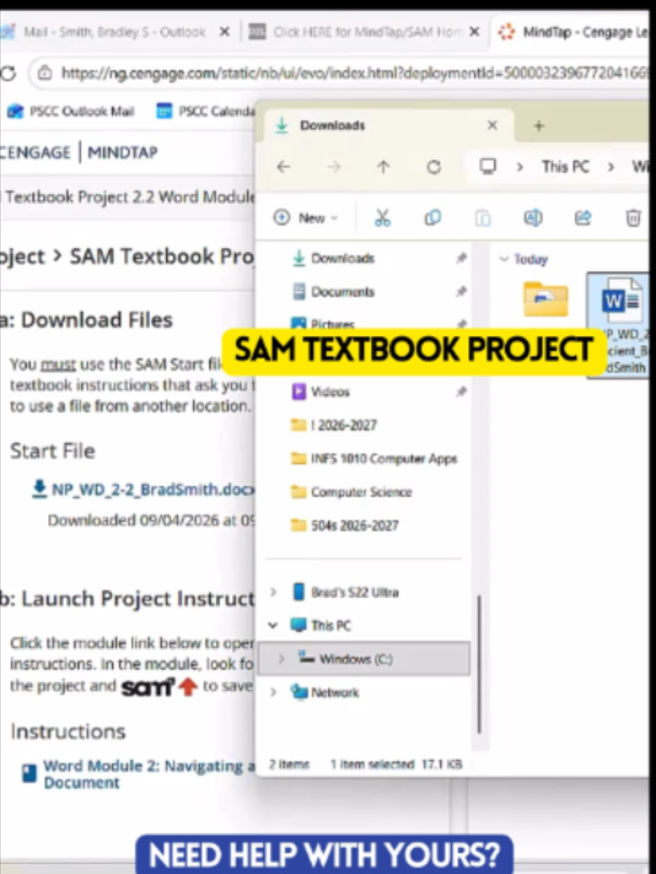Click the chevron after This PC in address bar

[x=611, y=167]
